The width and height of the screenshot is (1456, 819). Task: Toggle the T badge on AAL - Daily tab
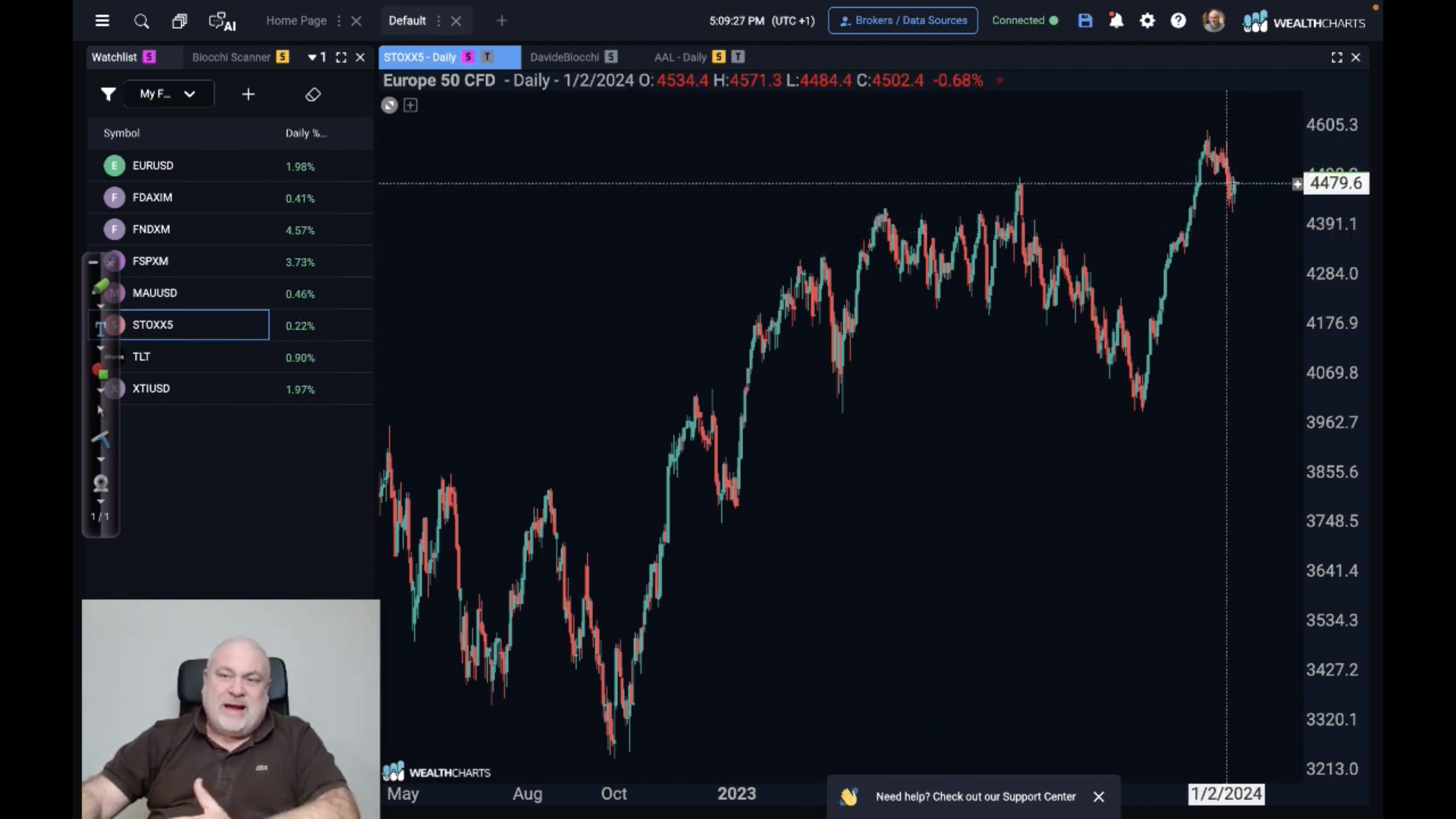pyautogui.click(x=738, y=57)
